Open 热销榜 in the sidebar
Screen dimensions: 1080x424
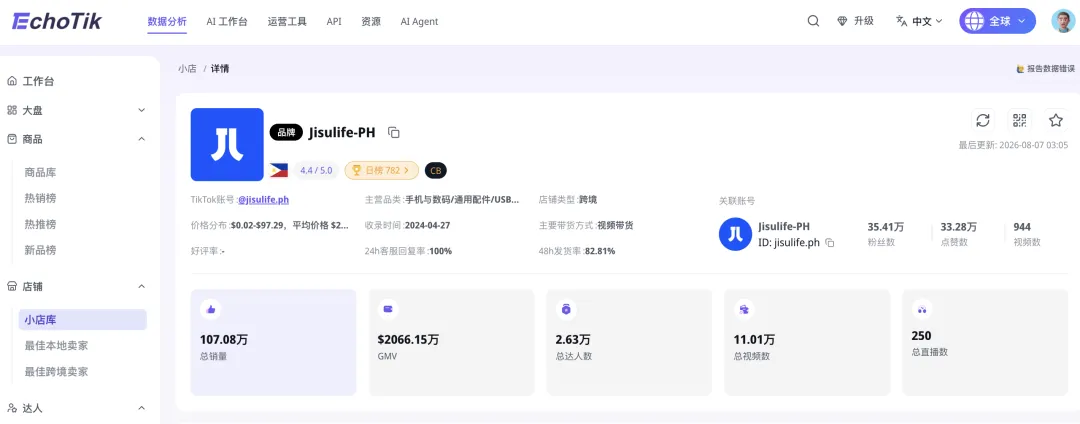40,198
